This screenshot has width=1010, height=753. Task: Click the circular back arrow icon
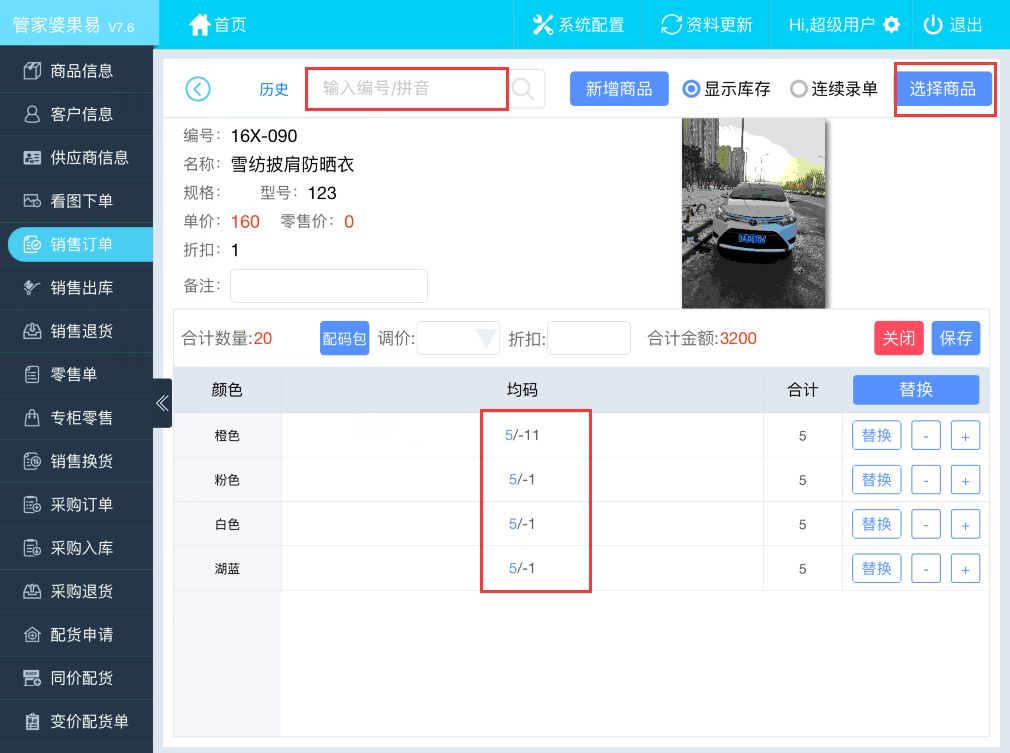[198, 89]
